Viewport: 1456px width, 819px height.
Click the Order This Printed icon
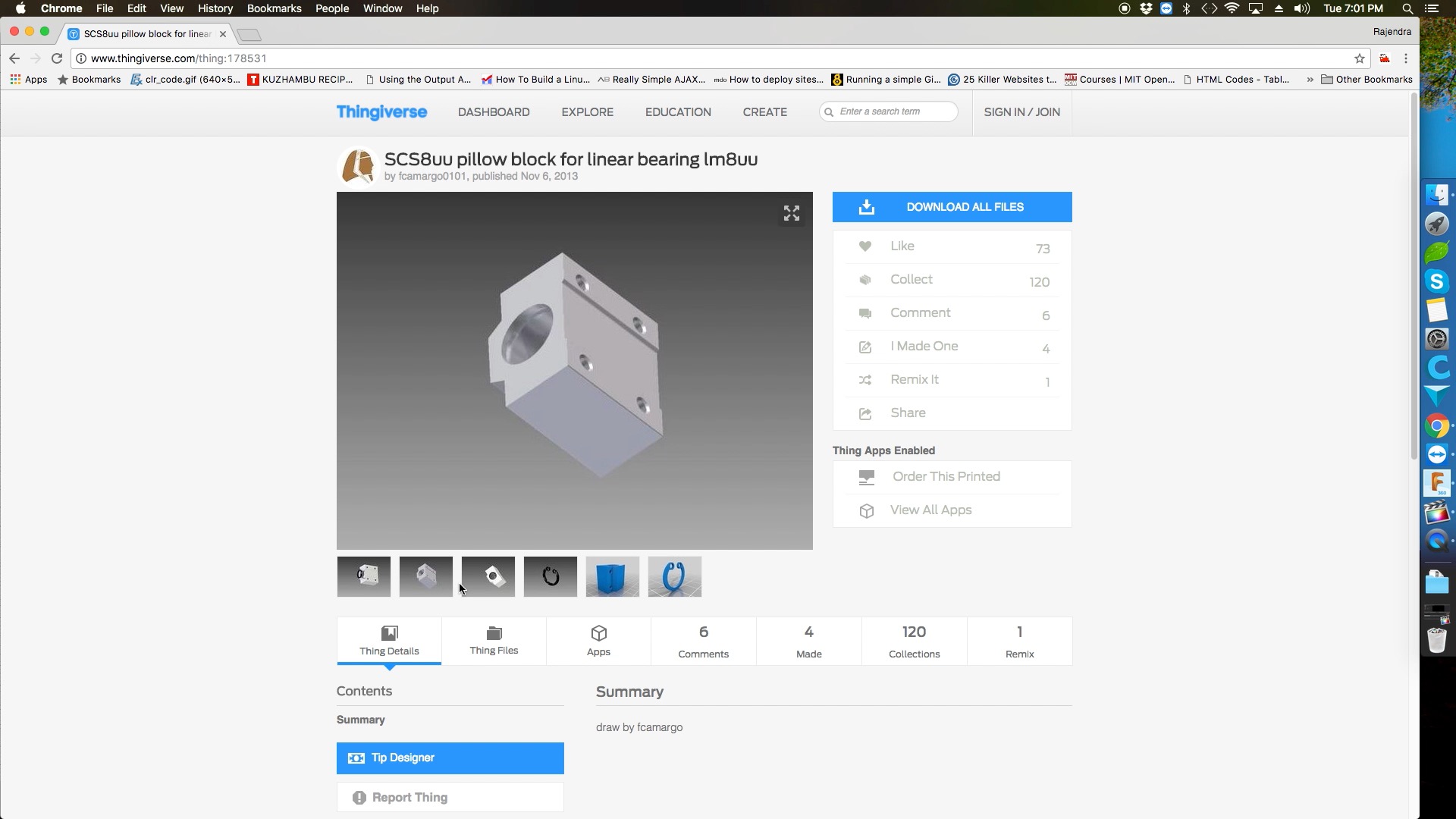[x=866, y=476]
